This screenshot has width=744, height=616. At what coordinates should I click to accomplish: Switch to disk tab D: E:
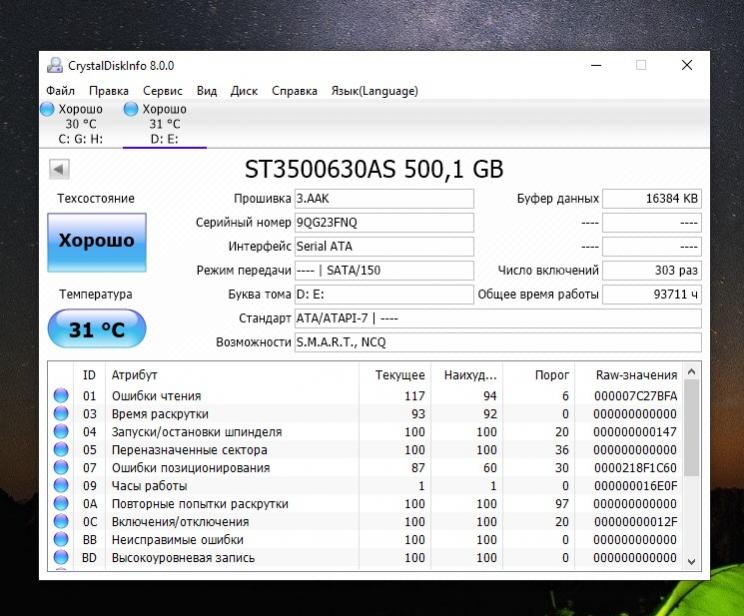click(164, 124)
